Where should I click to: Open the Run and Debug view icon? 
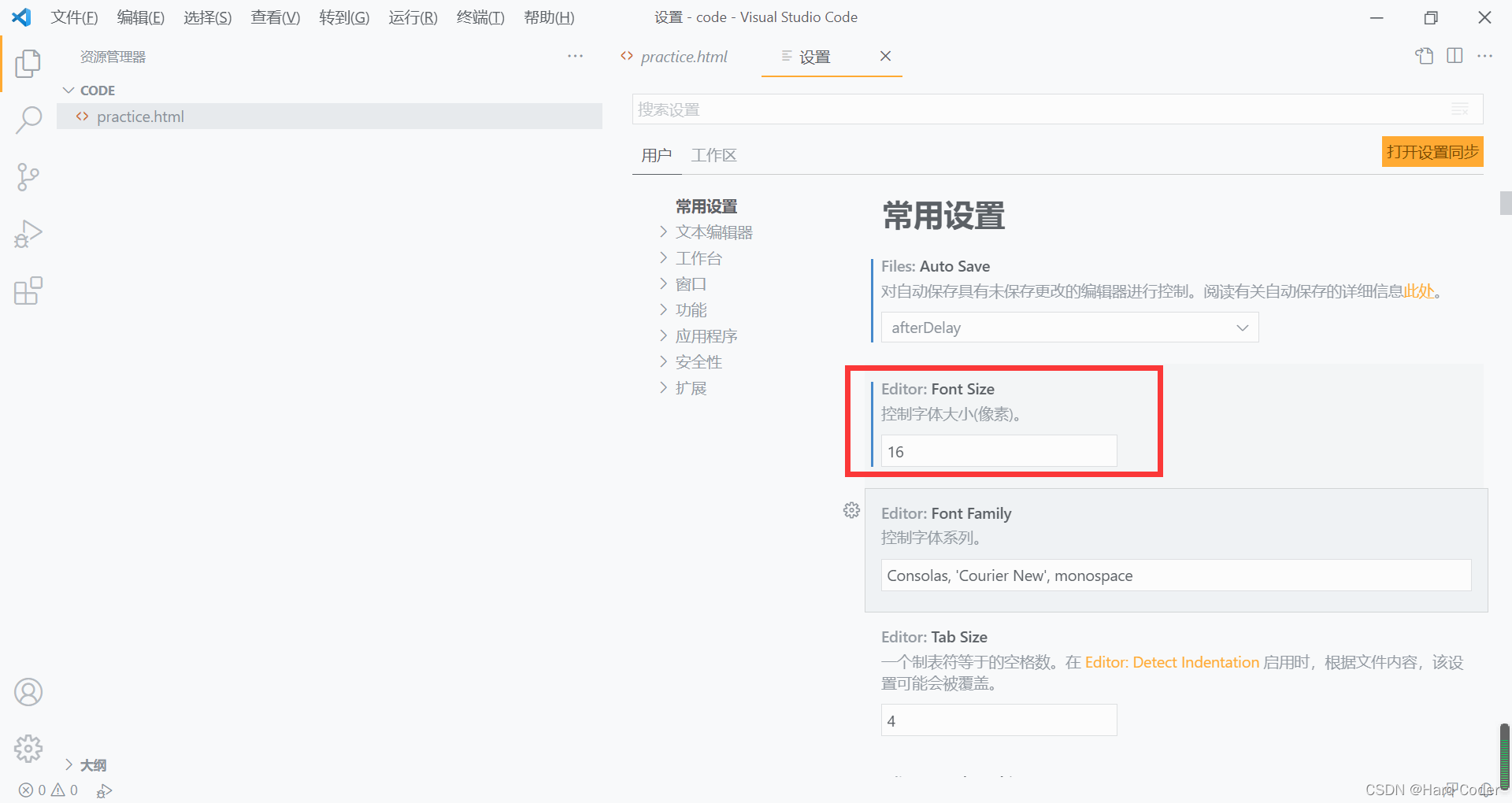(28, 234)
